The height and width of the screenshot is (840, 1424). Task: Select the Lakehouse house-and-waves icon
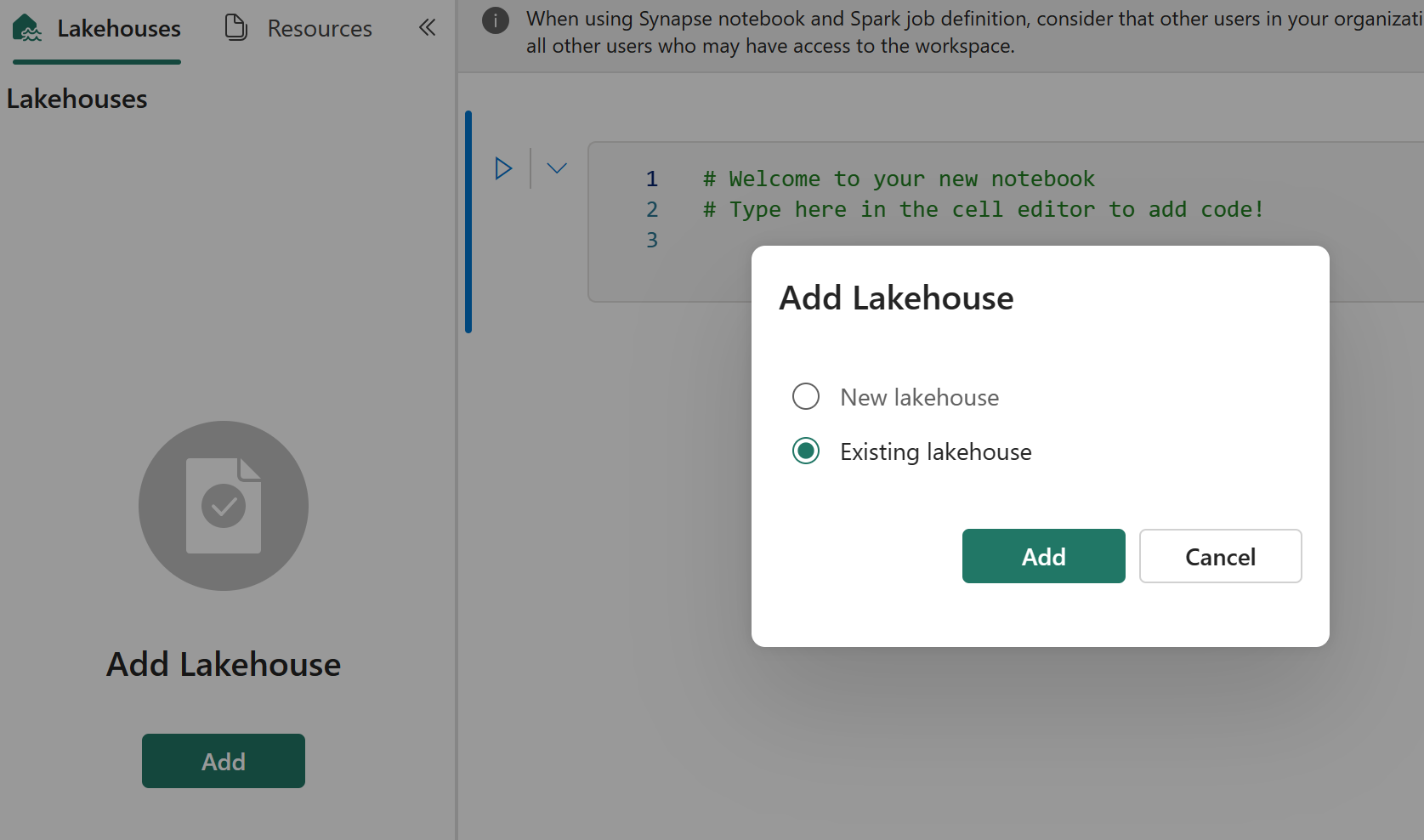pyautogui.click(x=26, y=27)
